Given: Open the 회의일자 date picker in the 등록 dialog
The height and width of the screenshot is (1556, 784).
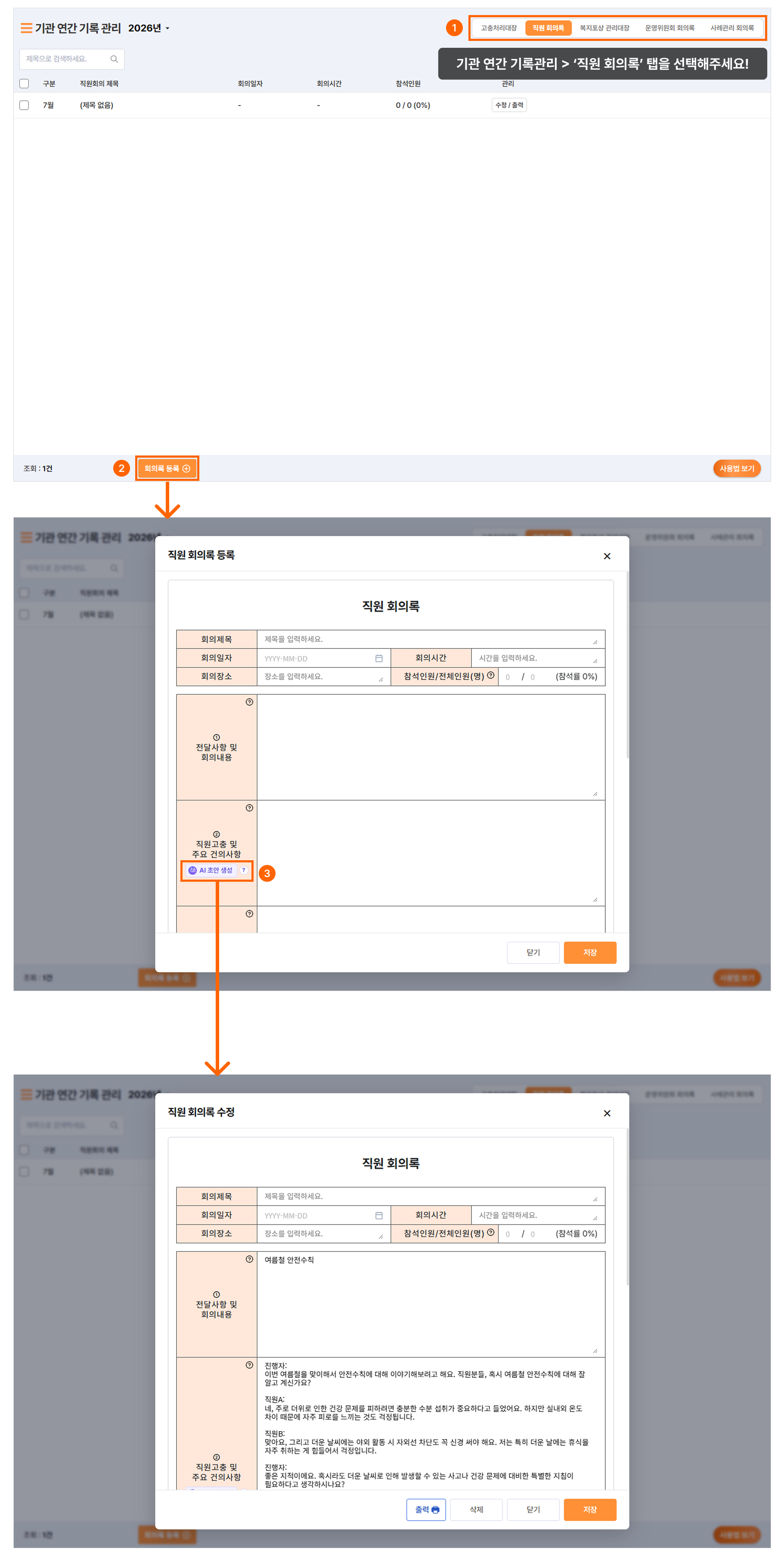Looking at the screenshot, I should (x=324, y=658).
